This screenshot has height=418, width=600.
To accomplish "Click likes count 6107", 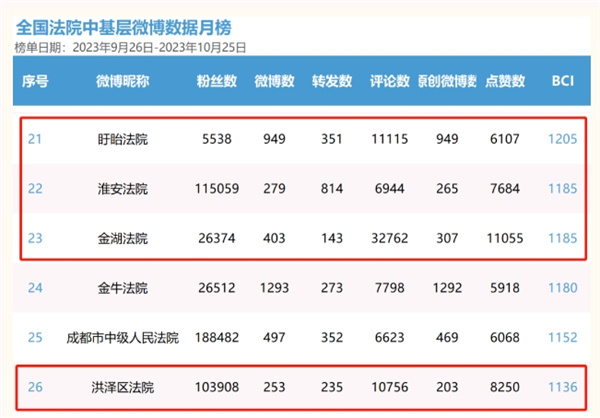I will click(x=505, y=139).
